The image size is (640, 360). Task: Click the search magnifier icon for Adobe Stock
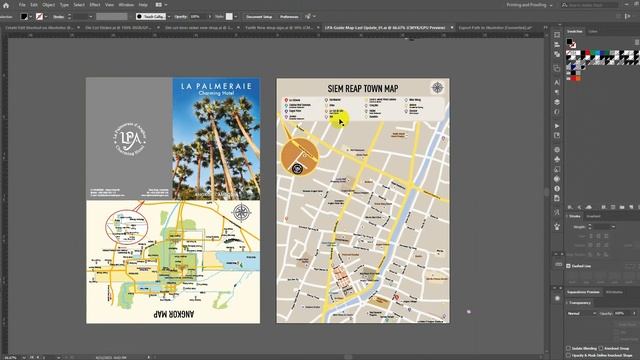click(564, 5)
